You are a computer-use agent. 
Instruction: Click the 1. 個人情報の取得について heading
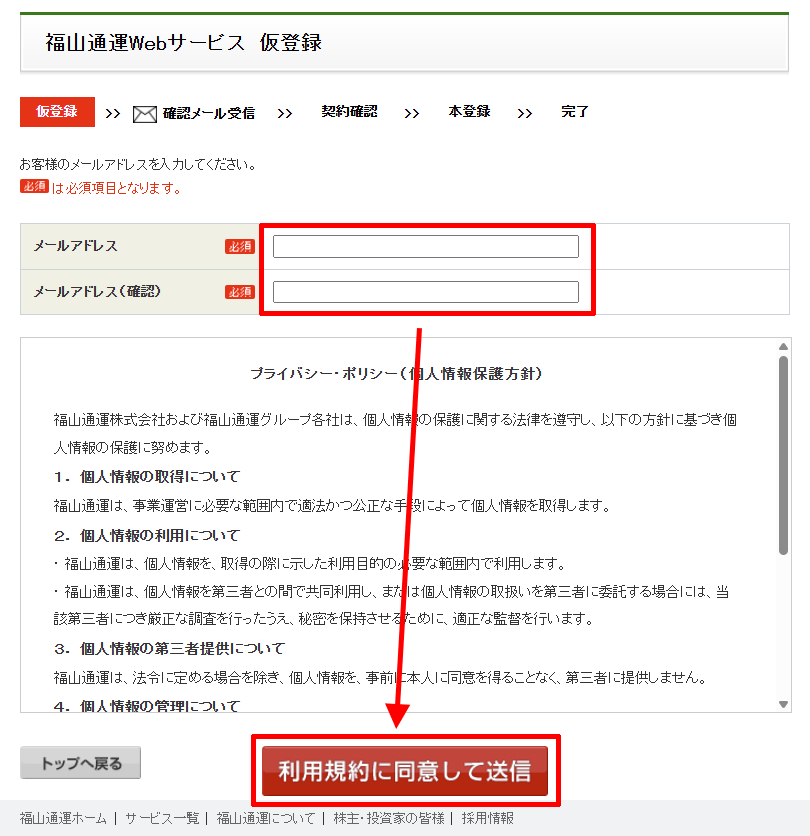point(147,476)
